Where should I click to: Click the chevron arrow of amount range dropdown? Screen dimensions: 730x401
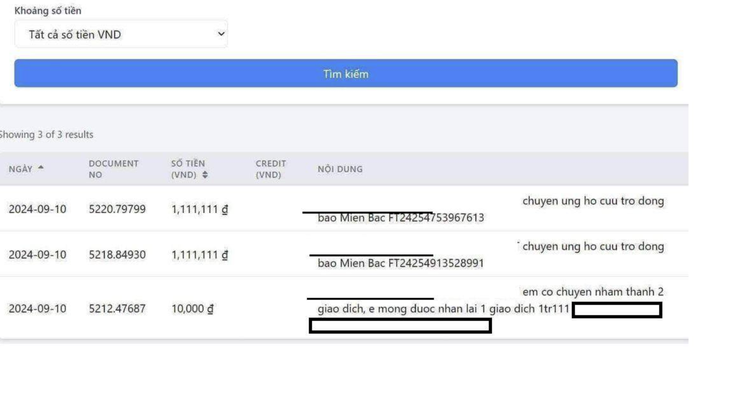coord(221,34)
